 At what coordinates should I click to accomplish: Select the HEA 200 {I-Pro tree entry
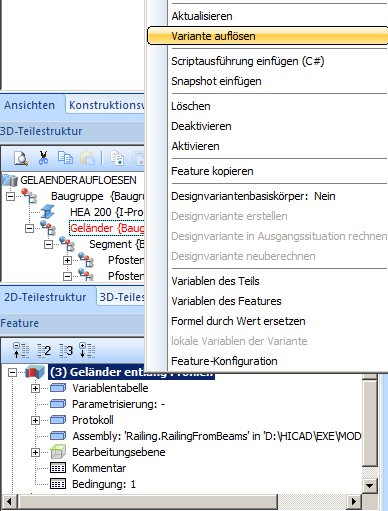pyautogui.click(x=107, y=212)
